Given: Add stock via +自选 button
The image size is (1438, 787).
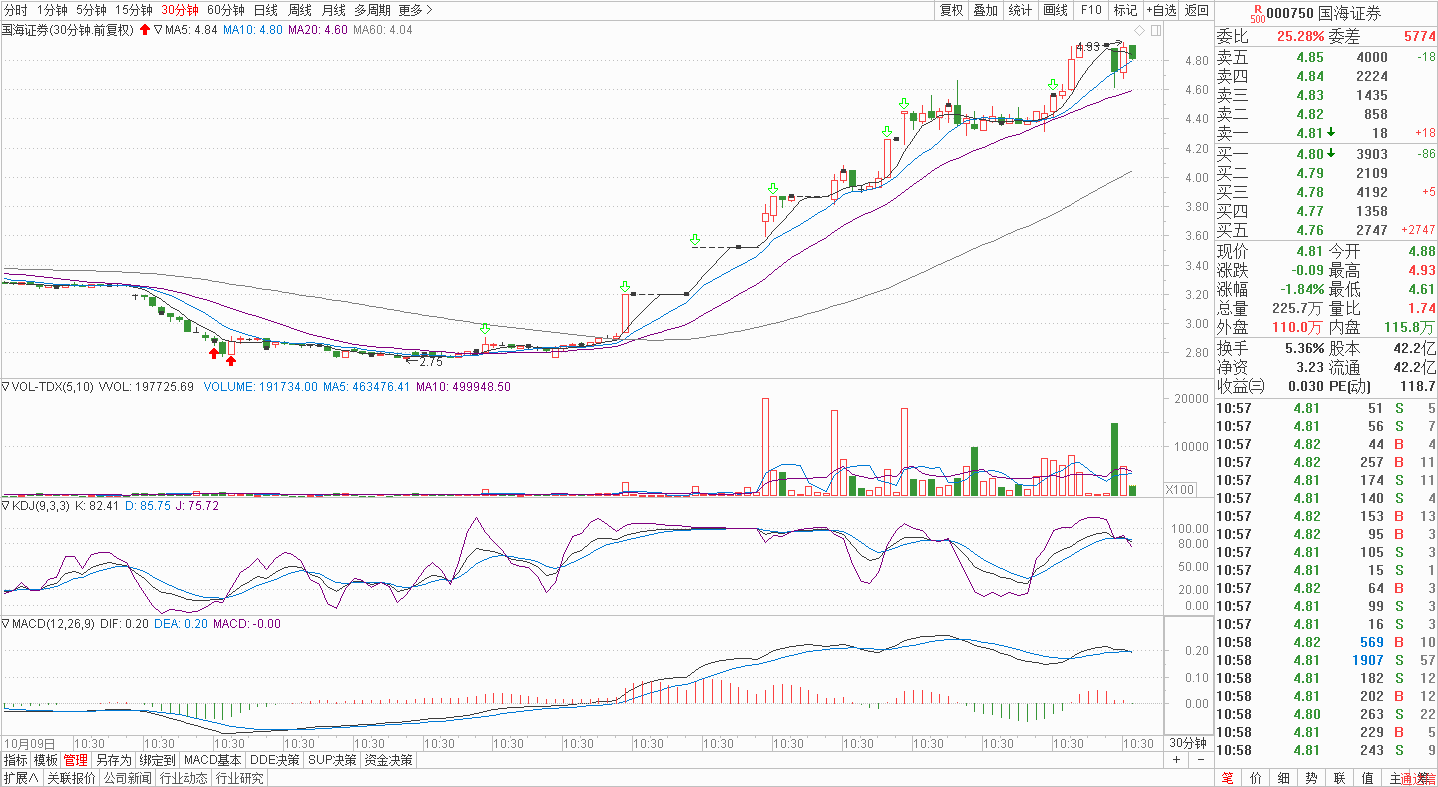Looking at the screenshot, I should point(1161,10).
